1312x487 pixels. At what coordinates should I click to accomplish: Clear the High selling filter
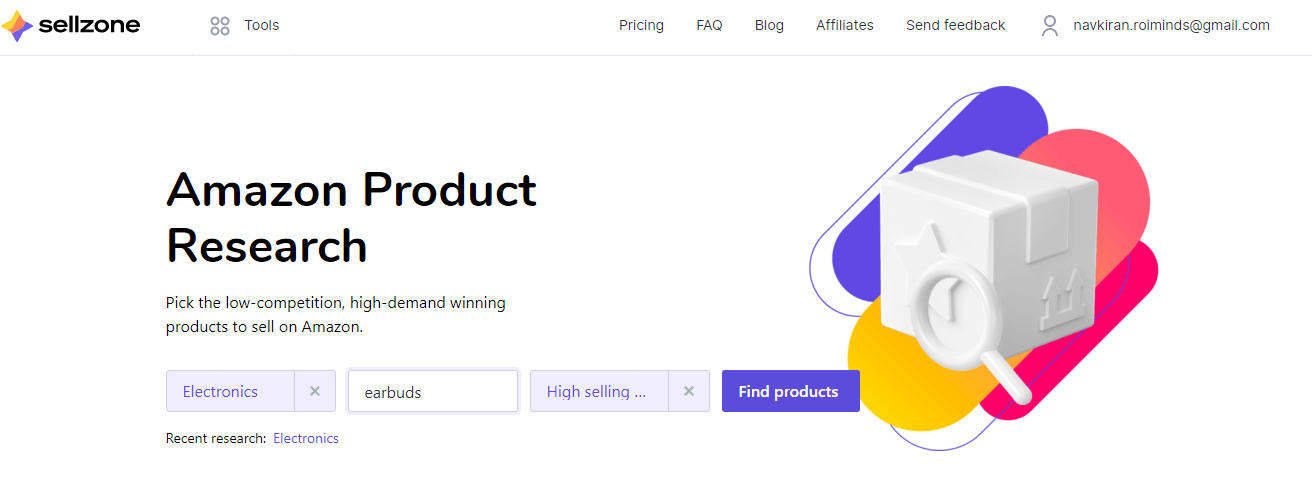pyautogui.click(x=689, y=391)
